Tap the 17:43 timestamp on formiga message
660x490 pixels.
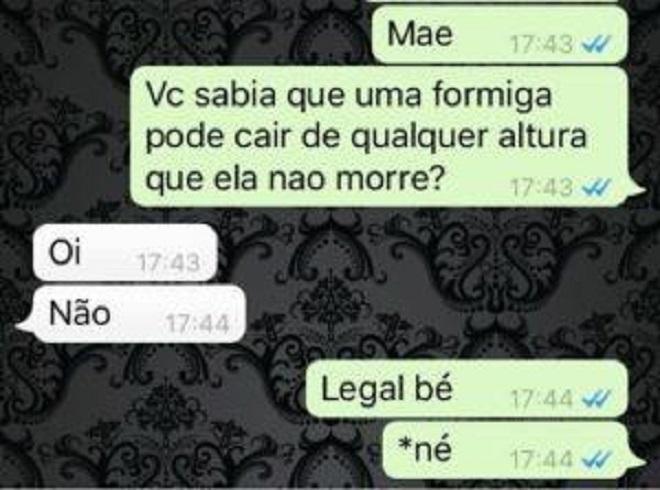click(x=542, y=188)
